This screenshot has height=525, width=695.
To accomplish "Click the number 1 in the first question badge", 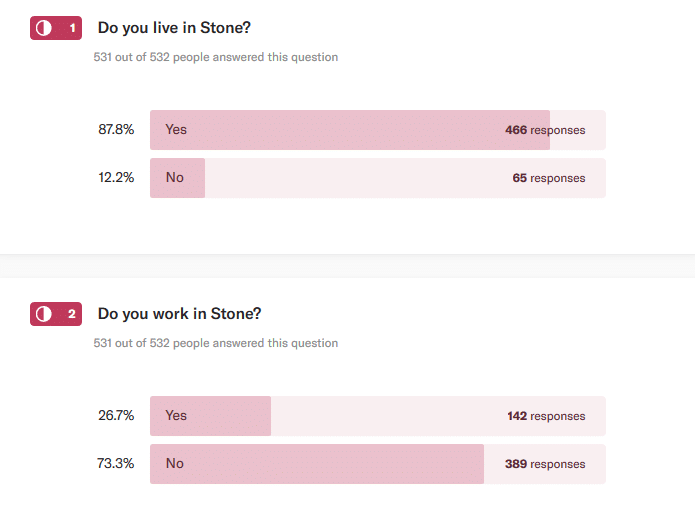I will click(72, 28).
